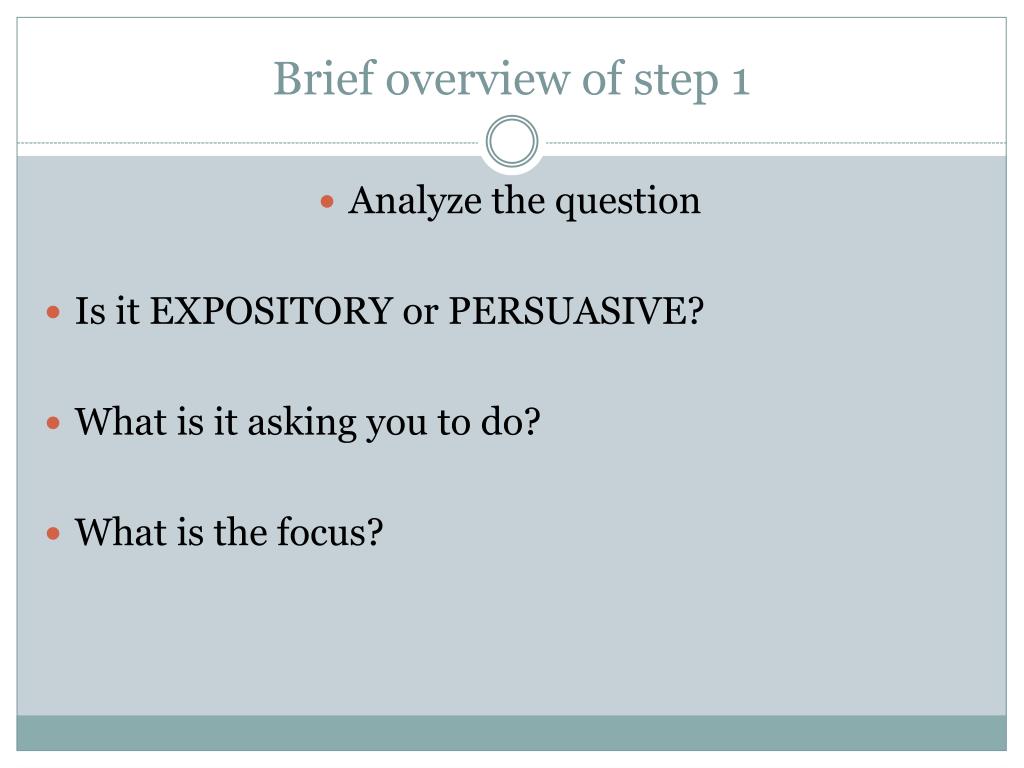Screen dimensions: 1024x768
Task: Click the word 'EXPOSITORY'
Action: 272,311
